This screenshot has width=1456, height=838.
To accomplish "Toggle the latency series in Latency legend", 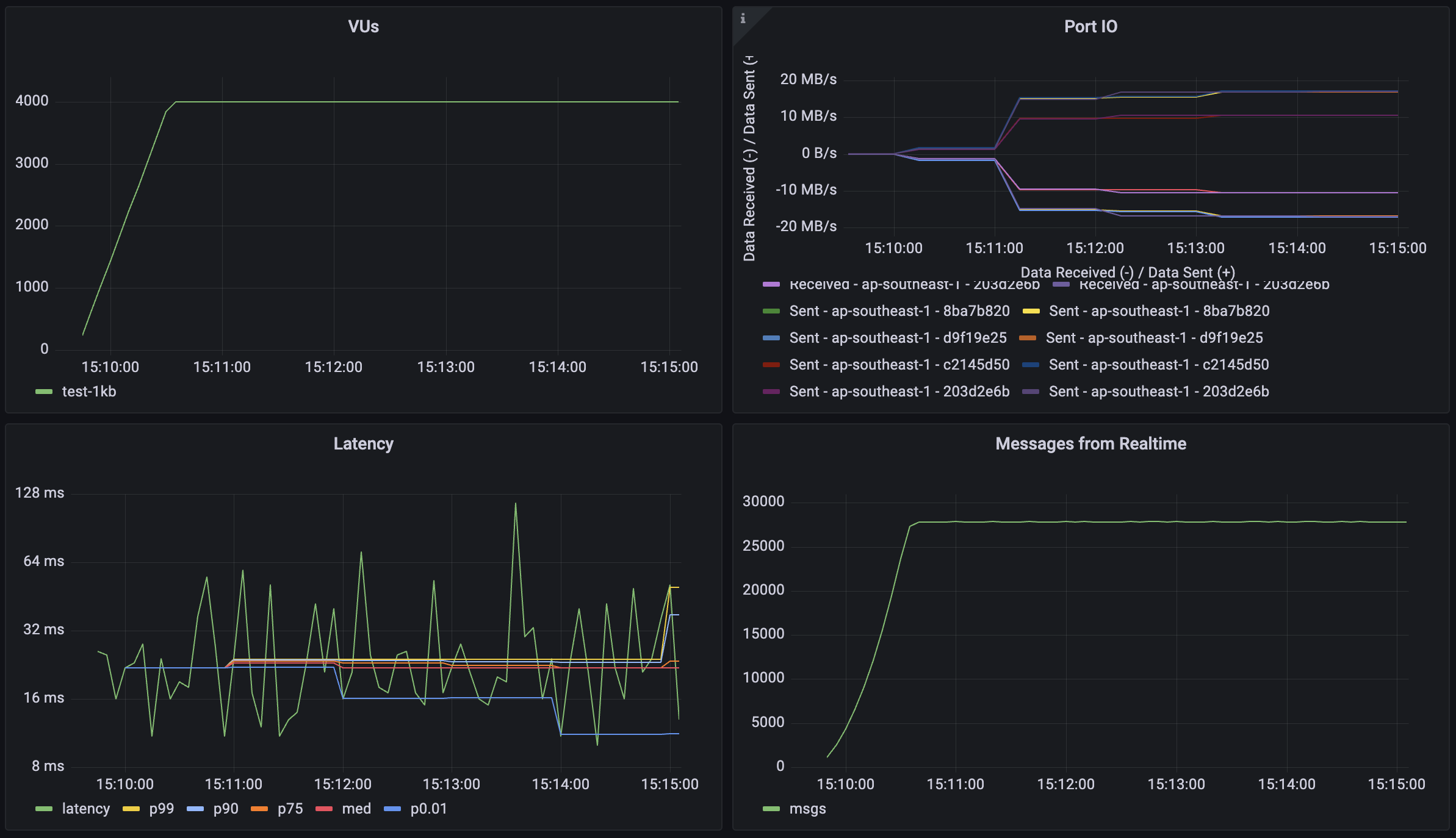I will 85,809.
